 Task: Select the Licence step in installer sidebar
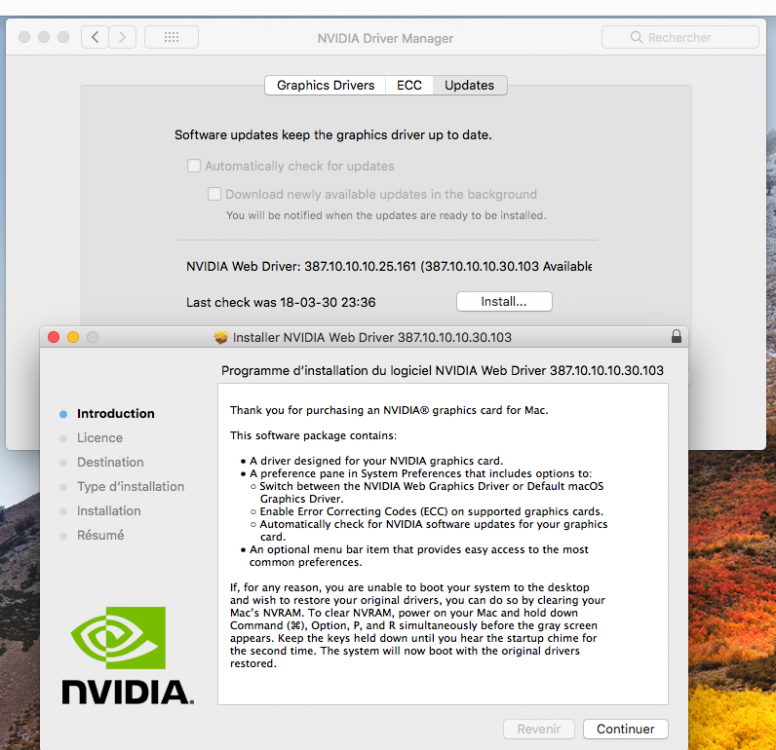coord(99,438)
